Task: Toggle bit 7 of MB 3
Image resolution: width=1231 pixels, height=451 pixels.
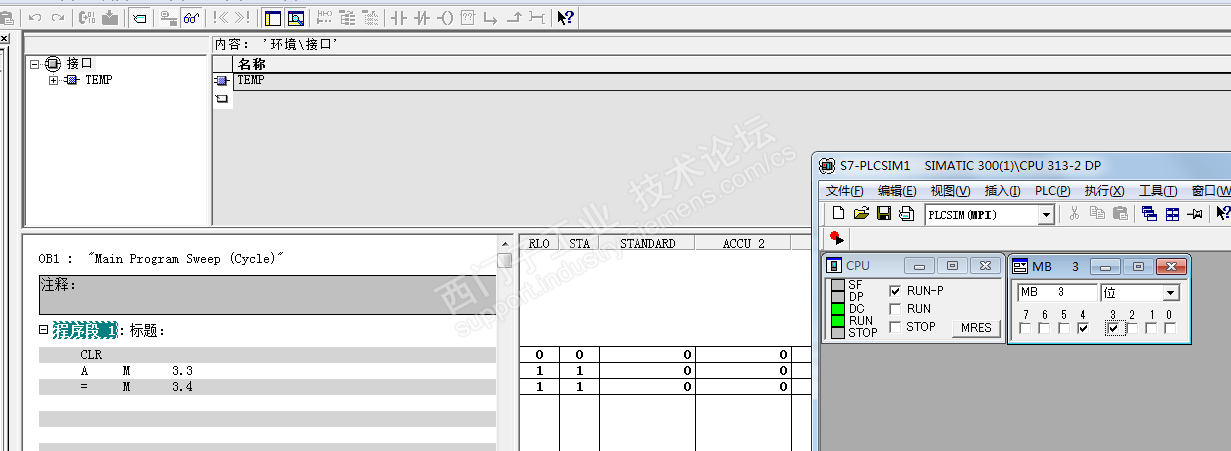Action: coord(1025,328)
